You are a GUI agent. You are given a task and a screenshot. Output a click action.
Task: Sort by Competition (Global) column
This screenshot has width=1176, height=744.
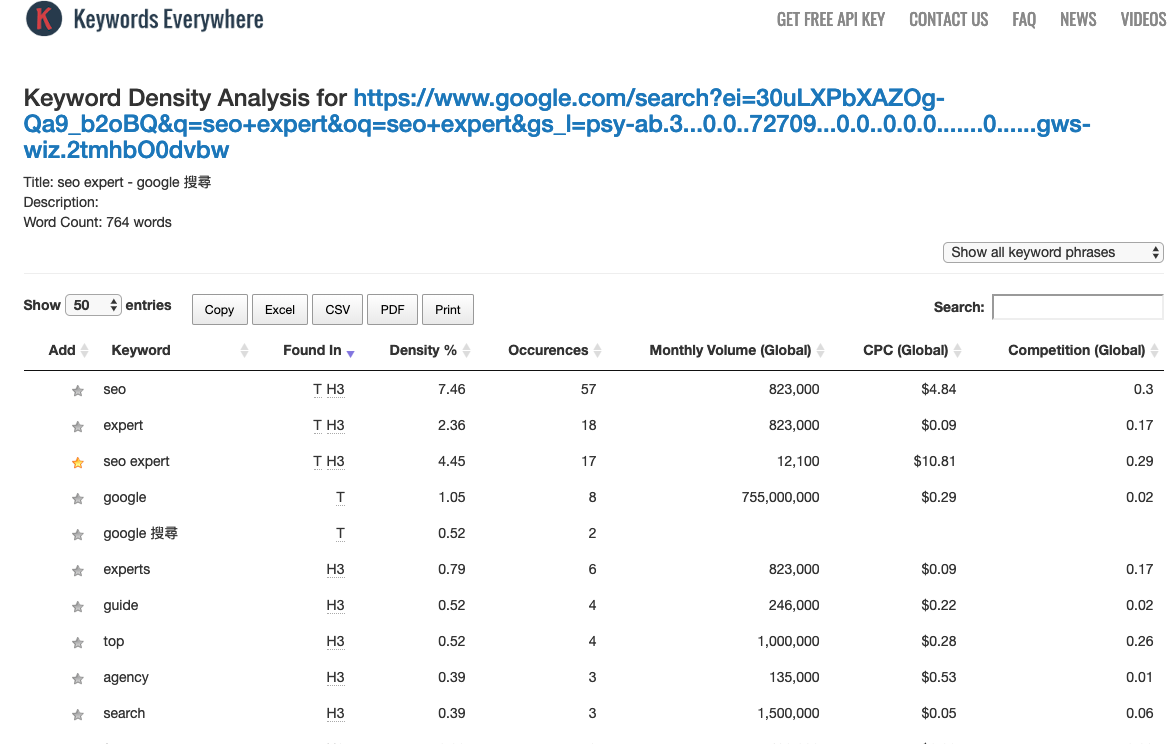(x=1083, y=350)
